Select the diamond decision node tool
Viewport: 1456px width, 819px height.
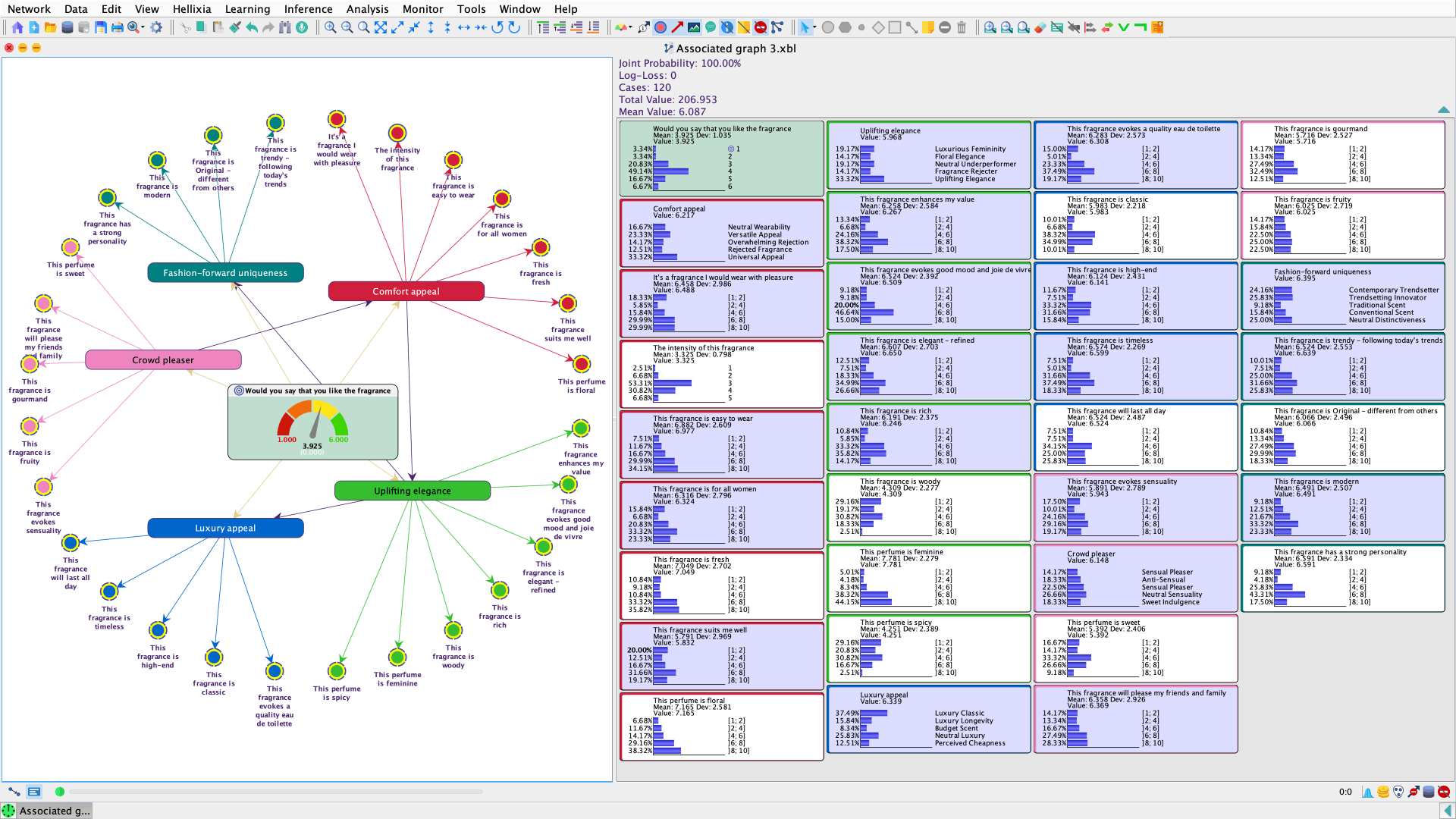tap(878, 27)
